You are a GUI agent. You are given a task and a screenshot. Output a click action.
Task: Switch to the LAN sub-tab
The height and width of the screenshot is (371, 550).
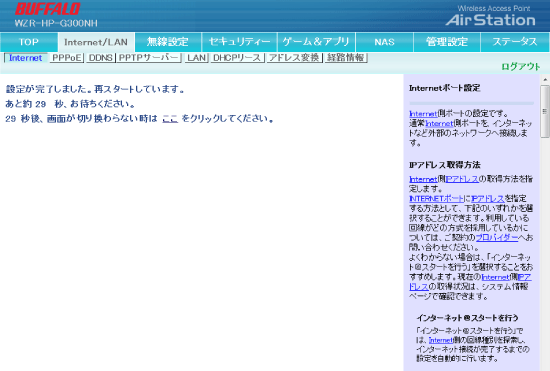pos(196,58)
